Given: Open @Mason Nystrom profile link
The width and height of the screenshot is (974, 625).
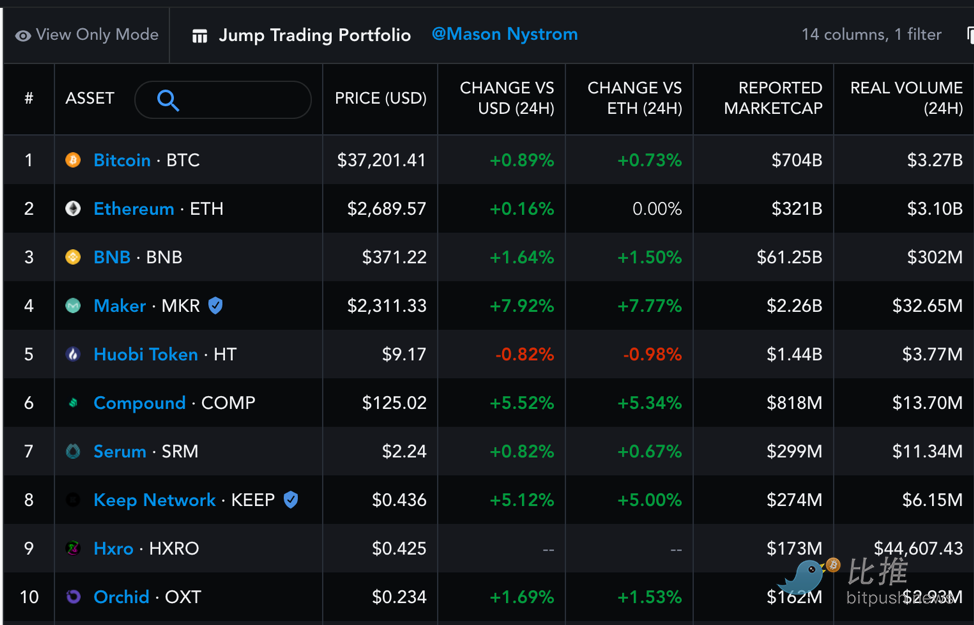Looking at the screenshot, I should (504, 34).
